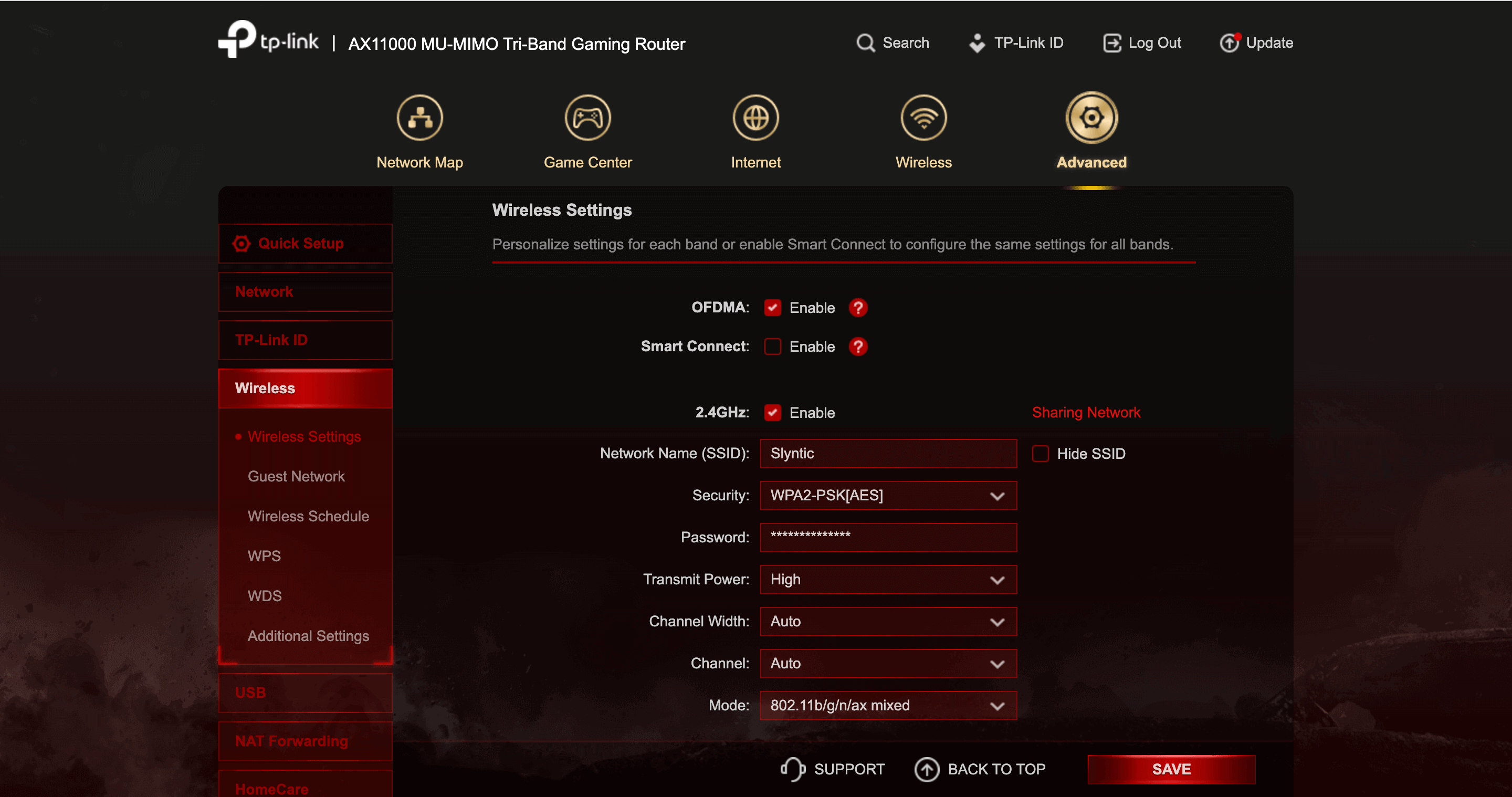Select Game Center tab label
This screenshot has height=797, width=1512.
[x=587, y=163]
